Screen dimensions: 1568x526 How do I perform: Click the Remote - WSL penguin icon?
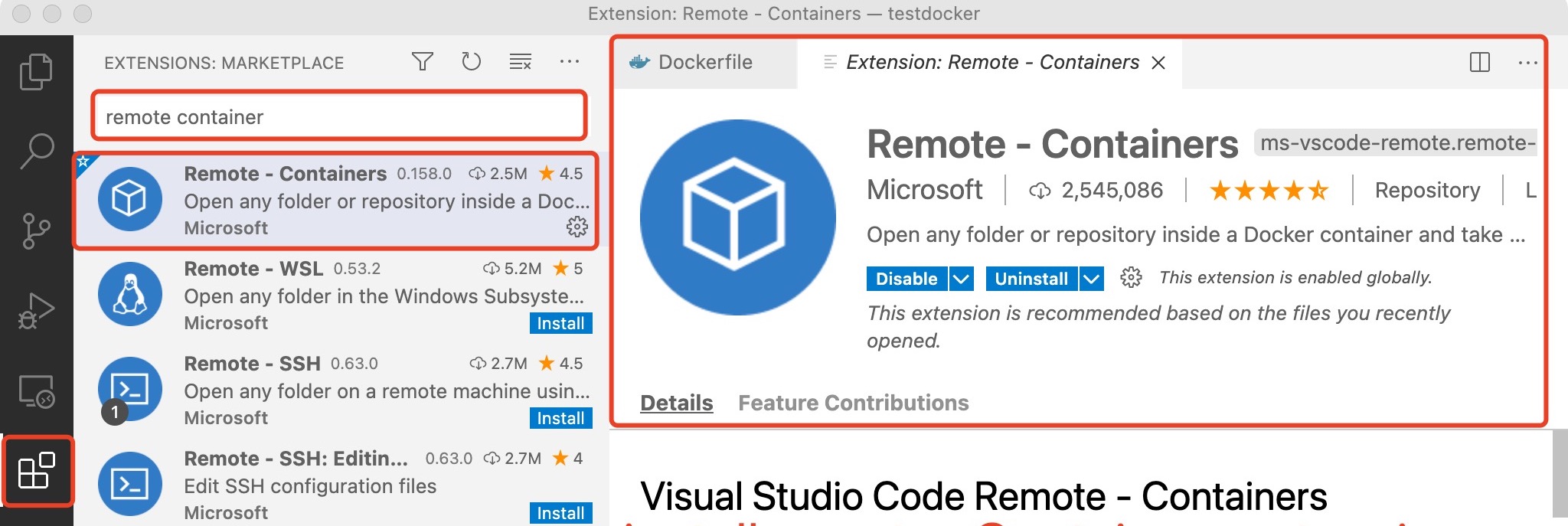click(x=129, y=294)
